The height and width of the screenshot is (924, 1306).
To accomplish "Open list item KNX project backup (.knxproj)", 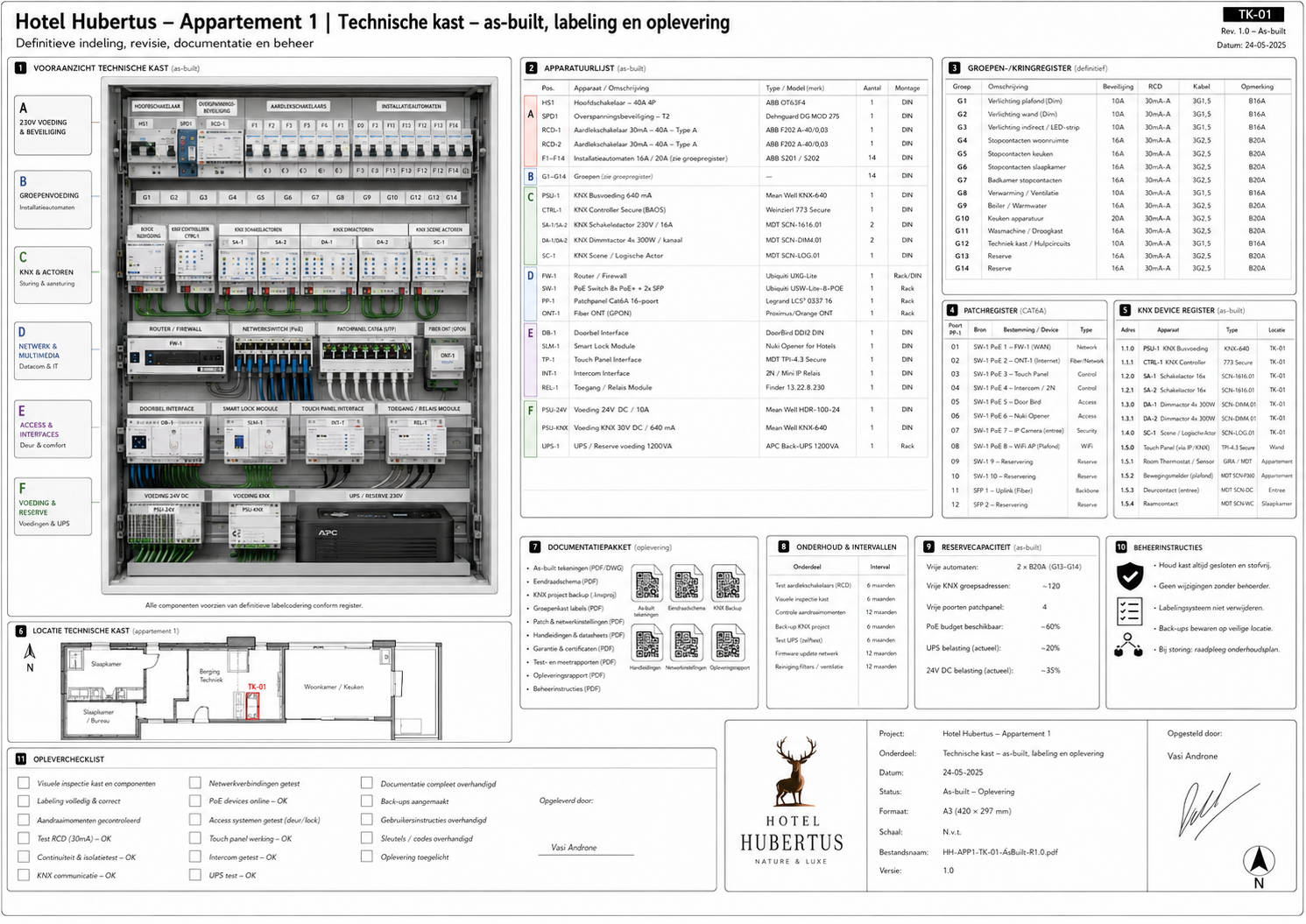I will 575,595.
